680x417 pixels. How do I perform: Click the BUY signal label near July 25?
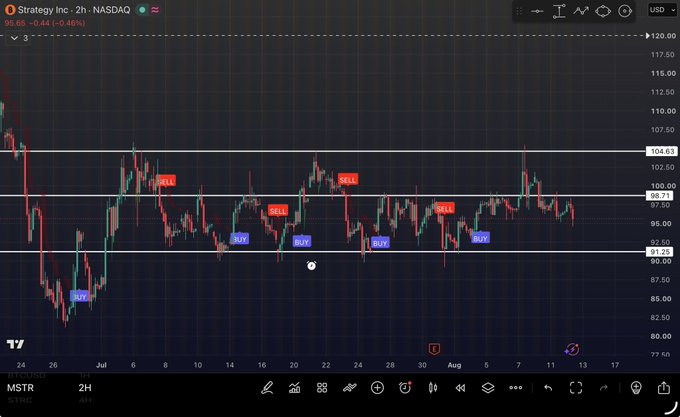point(380,243)
